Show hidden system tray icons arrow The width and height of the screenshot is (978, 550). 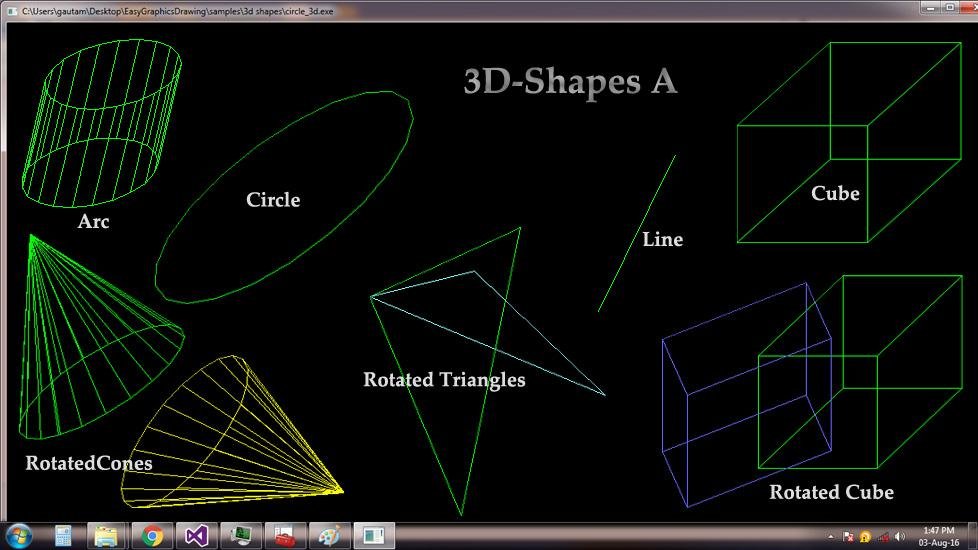[x=831, y=536]
